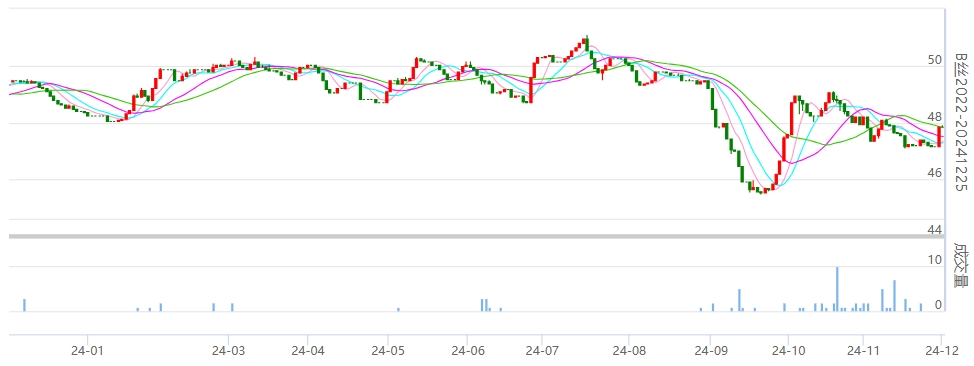Select the 24-03 date axis label
974x366 pixels.
228,350
